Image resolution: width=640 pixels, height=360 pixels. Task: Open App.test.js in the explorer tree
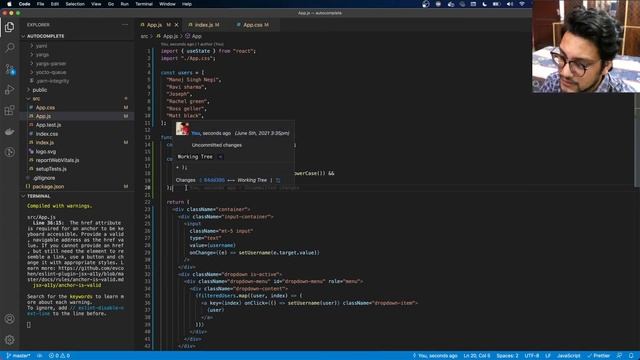pos(48,125)
